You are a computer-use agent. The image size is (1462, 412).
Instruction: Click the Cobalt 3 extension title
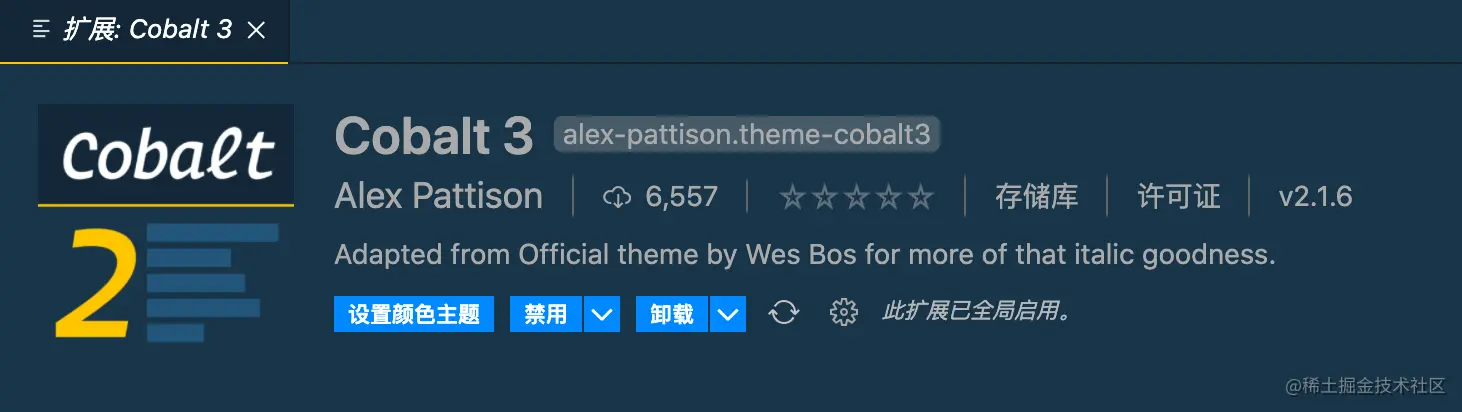pyautogui.click(x=434, y=136)
